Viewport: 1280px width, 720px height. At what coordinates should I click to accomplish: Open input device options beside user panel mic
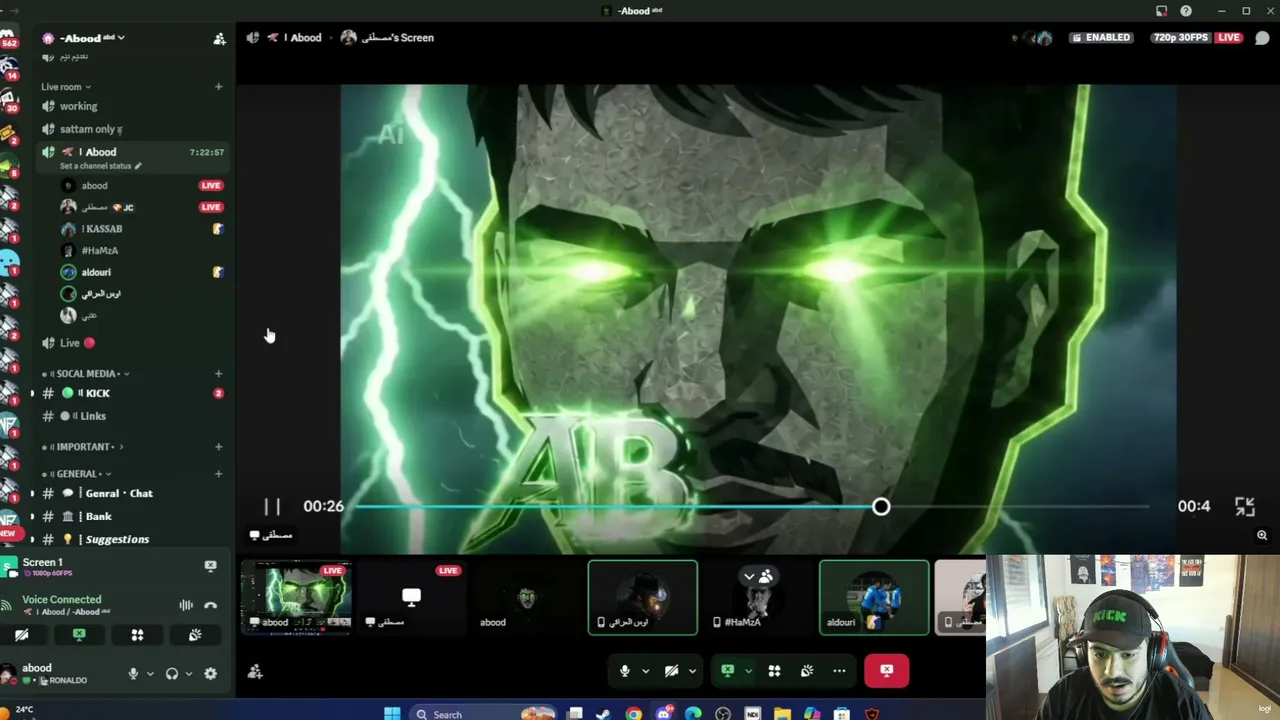point(150,674)
